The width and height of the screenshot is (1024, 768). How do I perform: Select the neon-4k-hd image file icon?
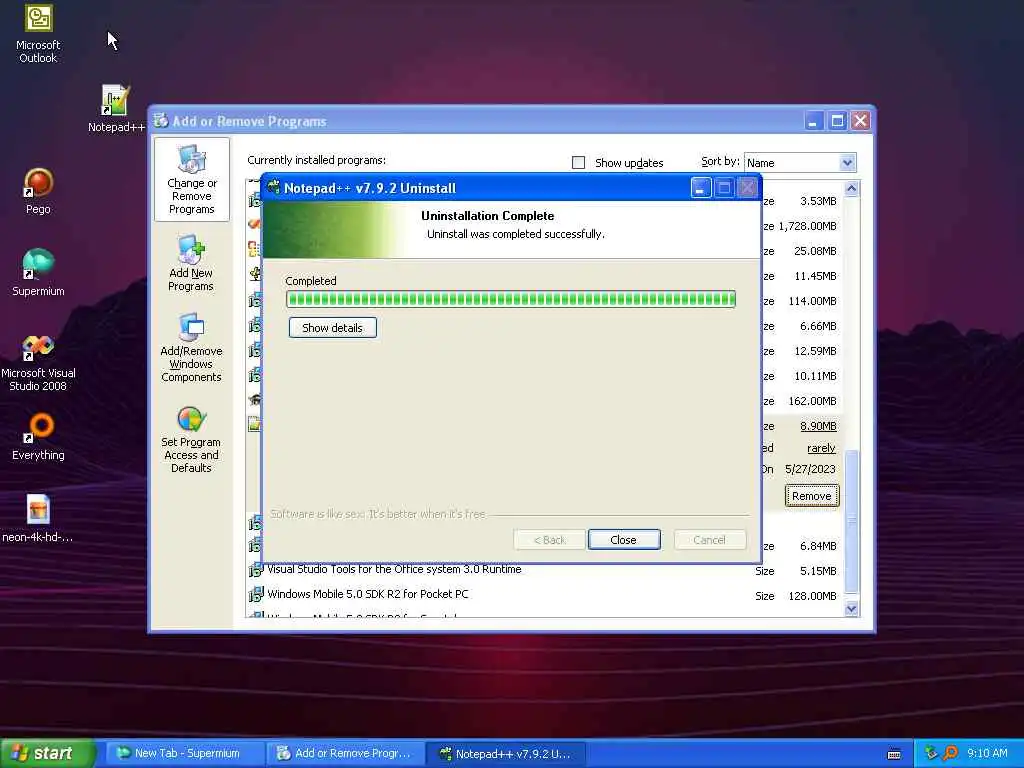[38, 519]
